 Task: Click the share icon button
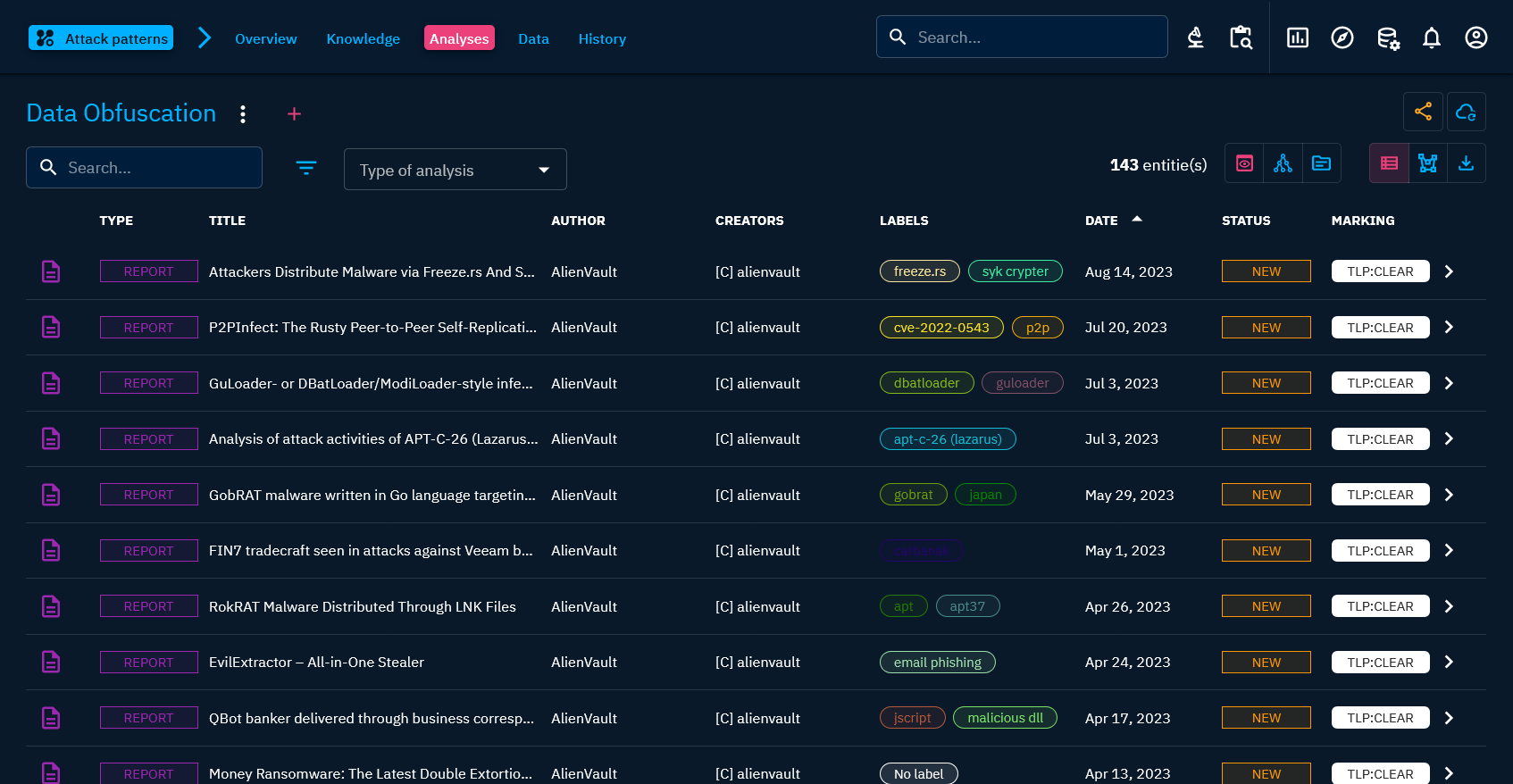pyautogui.click(x=1423, y=112)
